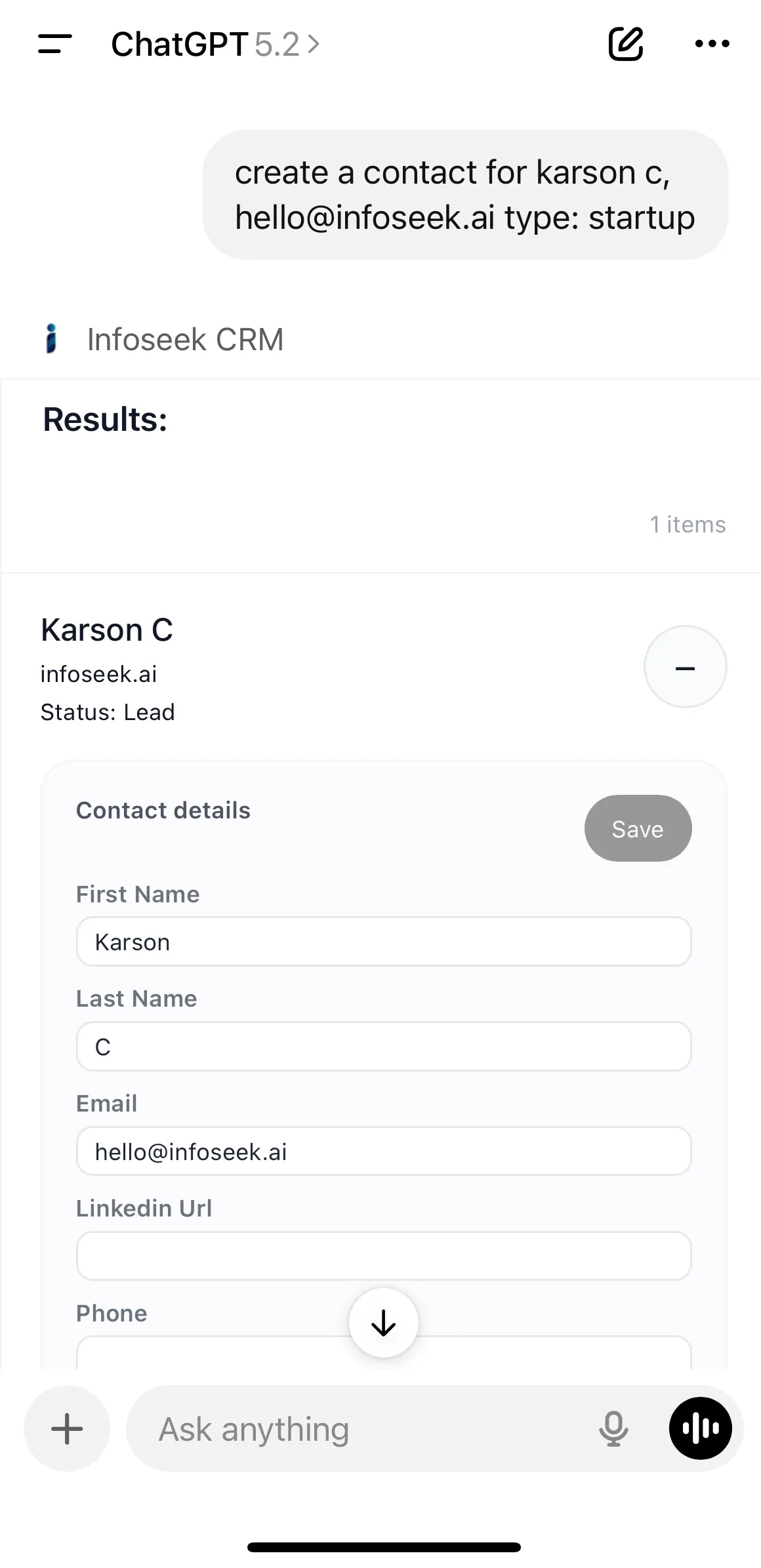Start voice conversation mode

point(700,1428)
